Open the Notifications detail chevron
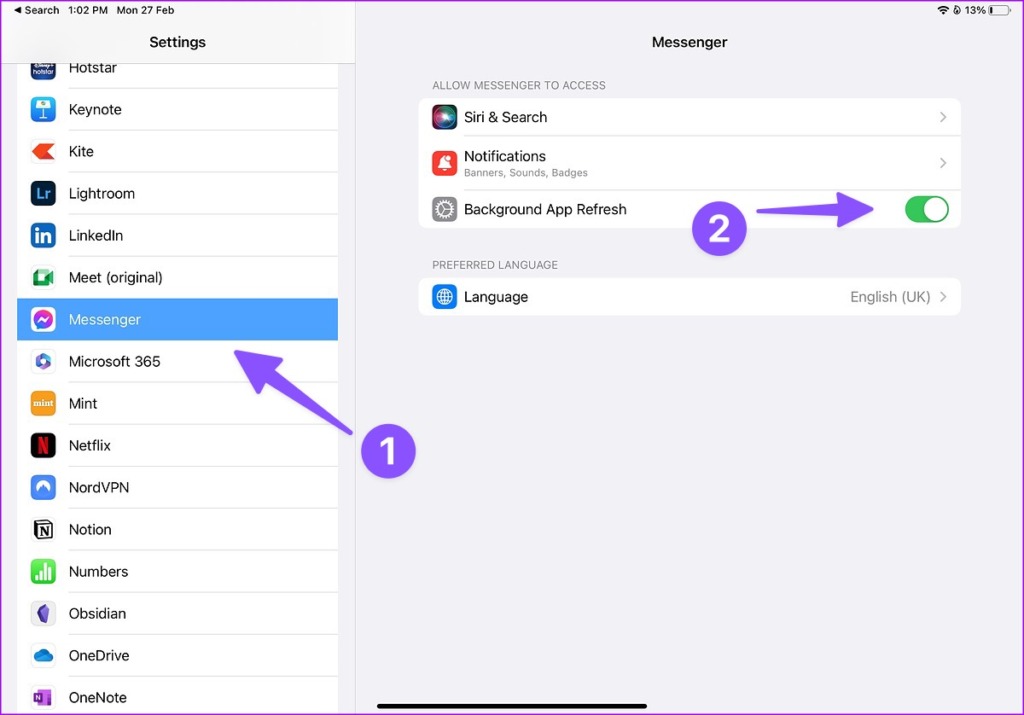The image size is (1024, 715). click(942, 162)
